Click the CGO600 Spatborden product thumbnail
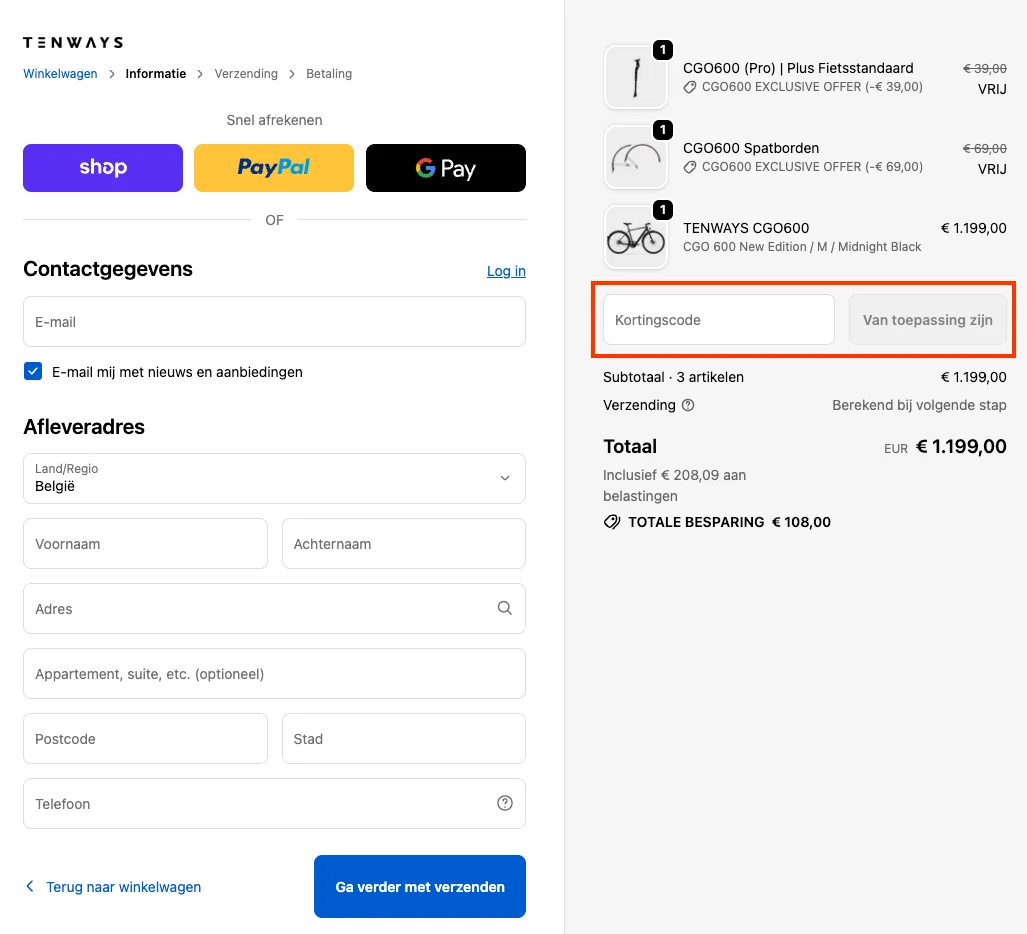Image resolution: width=1027 pixels, height=934 pixels. (636, 157)
